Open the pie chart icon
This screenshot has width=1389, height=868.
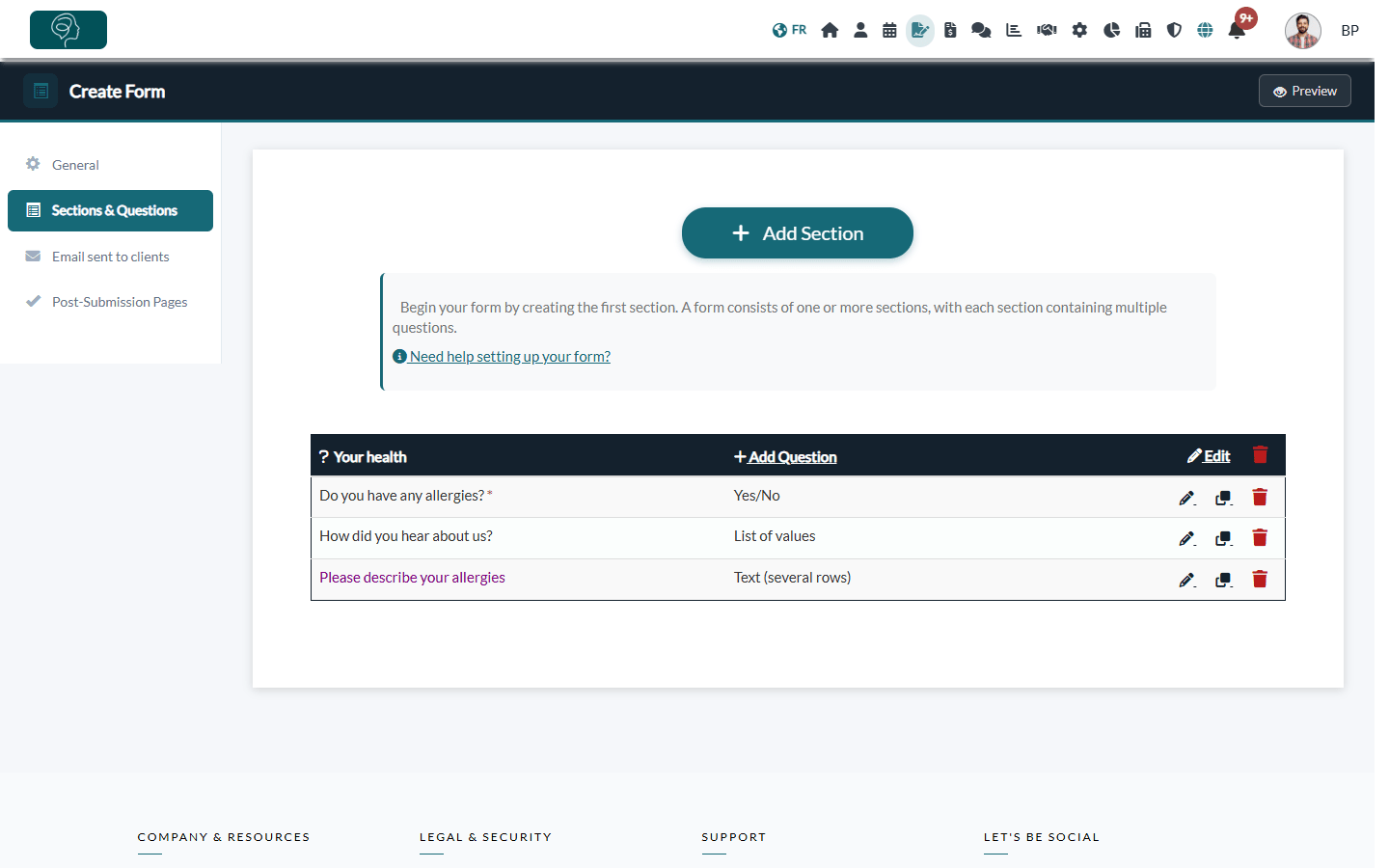tap(1112, 30)
